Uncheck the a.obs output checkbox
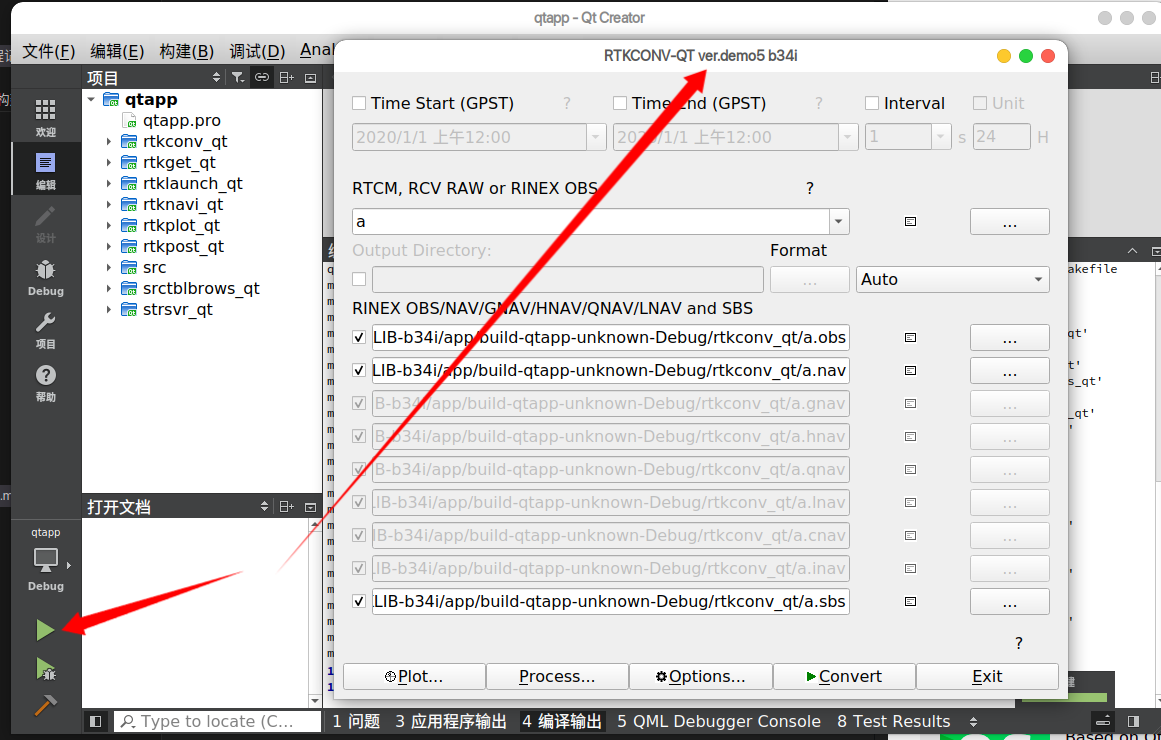The height and width of the screenshot is (740, 1161). tap(358, 337)
